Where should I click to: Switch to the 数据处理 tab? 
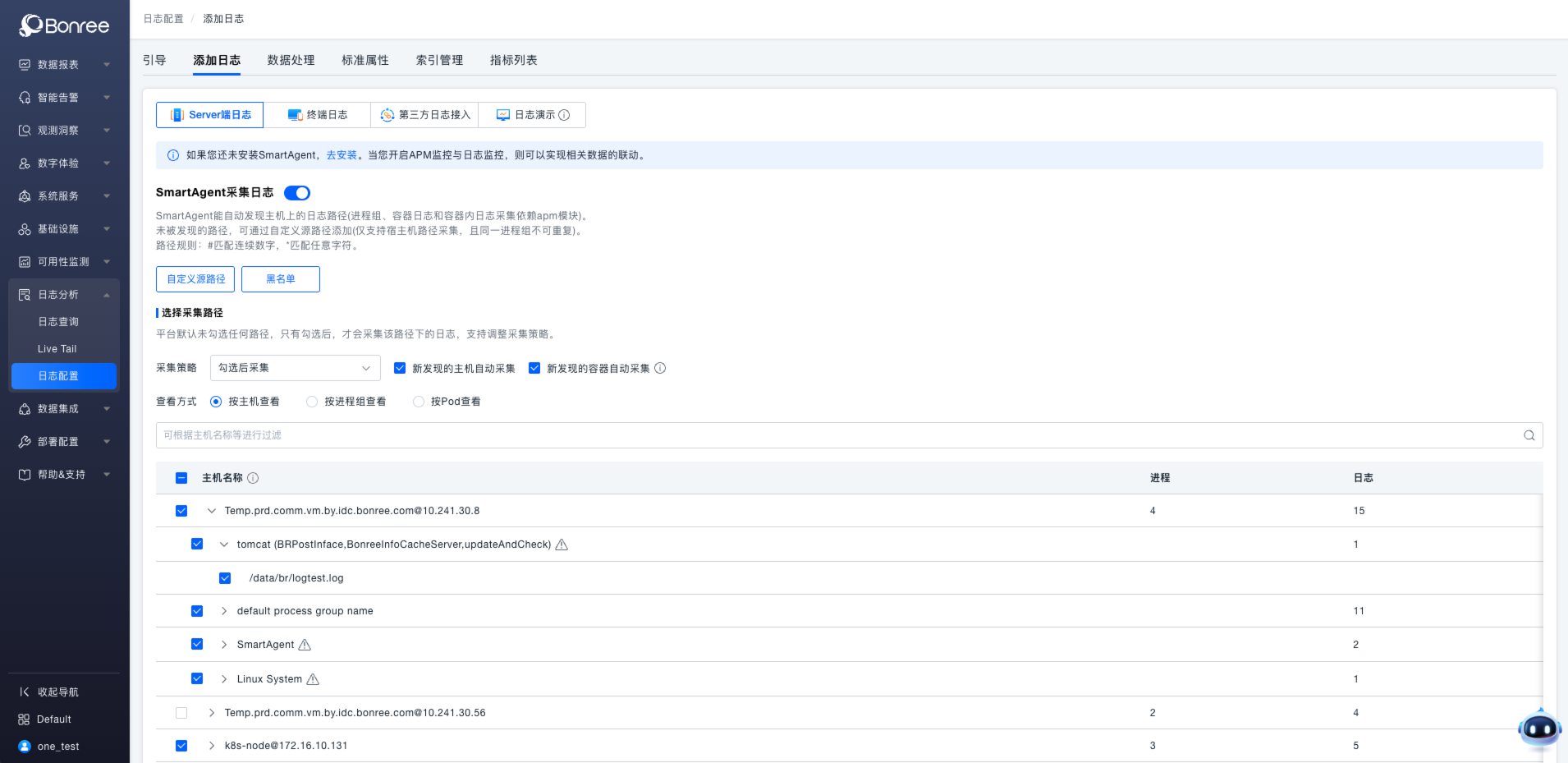click(x=291, y=60)
